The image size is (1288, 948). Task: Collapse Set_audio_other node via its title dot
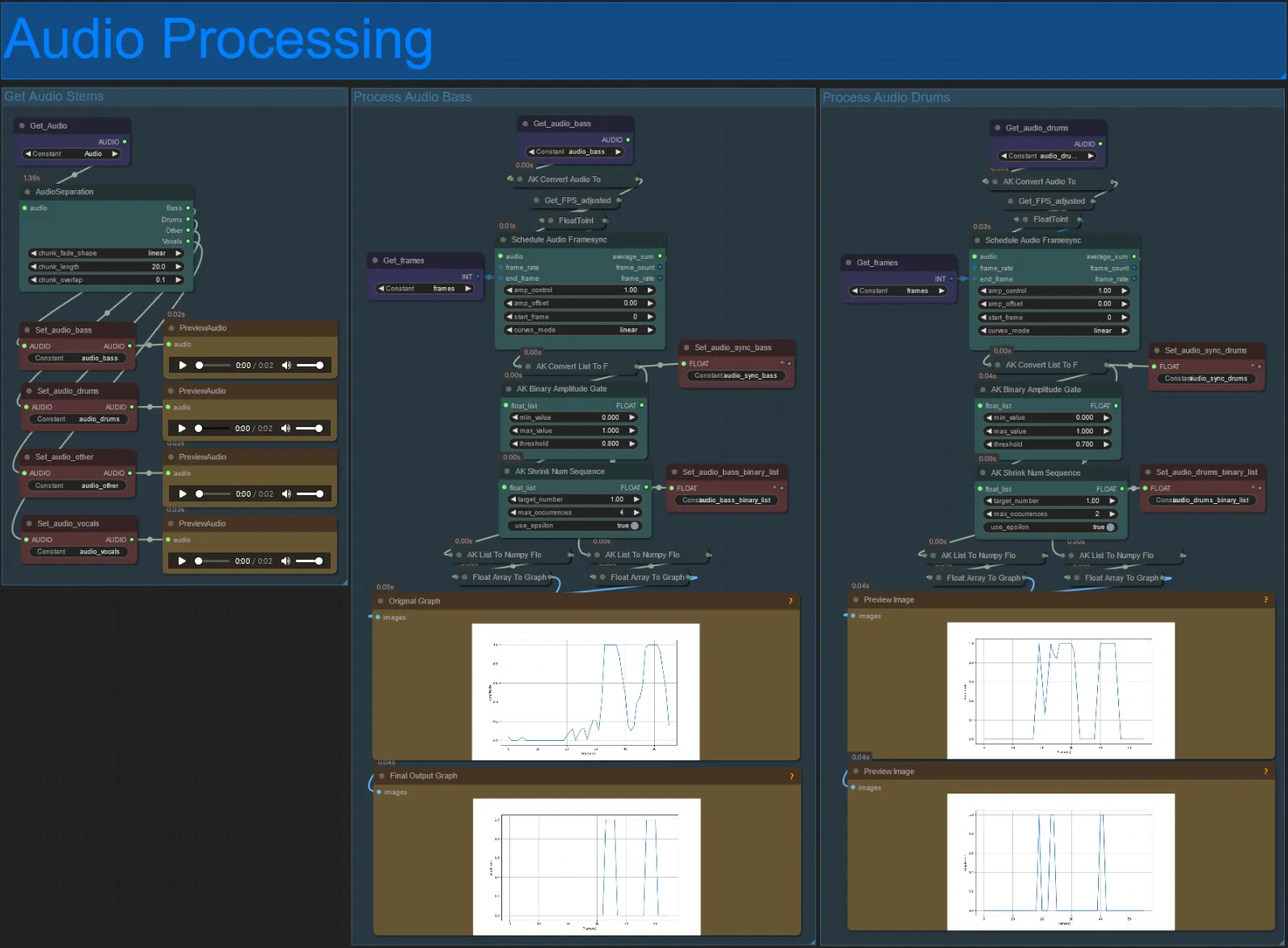click(27, 458)
